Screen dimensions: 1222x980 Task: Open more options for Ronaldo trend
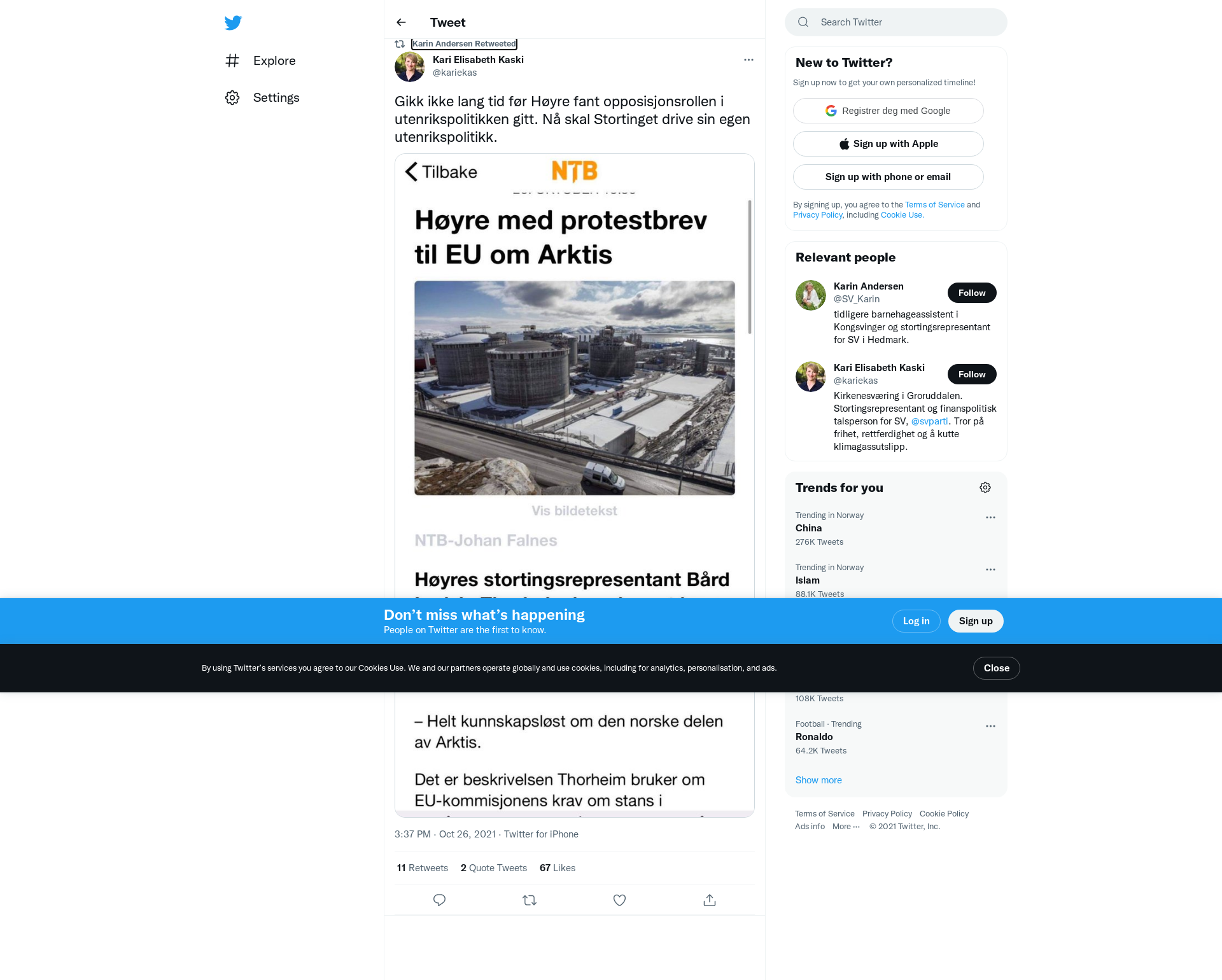point(990,726)
